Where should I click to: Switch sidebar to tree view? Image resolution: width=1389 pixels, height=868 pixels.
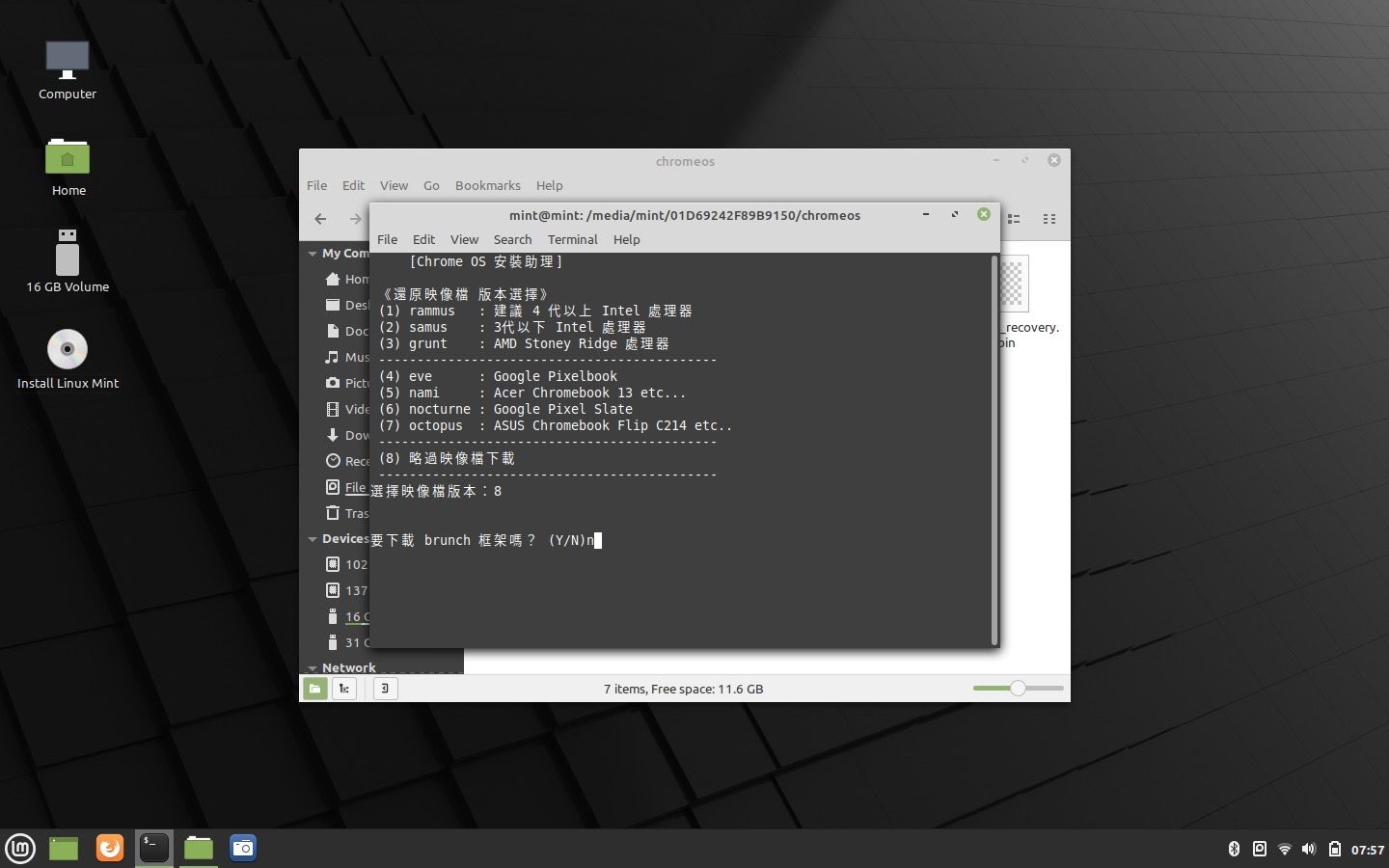point(344,689)
